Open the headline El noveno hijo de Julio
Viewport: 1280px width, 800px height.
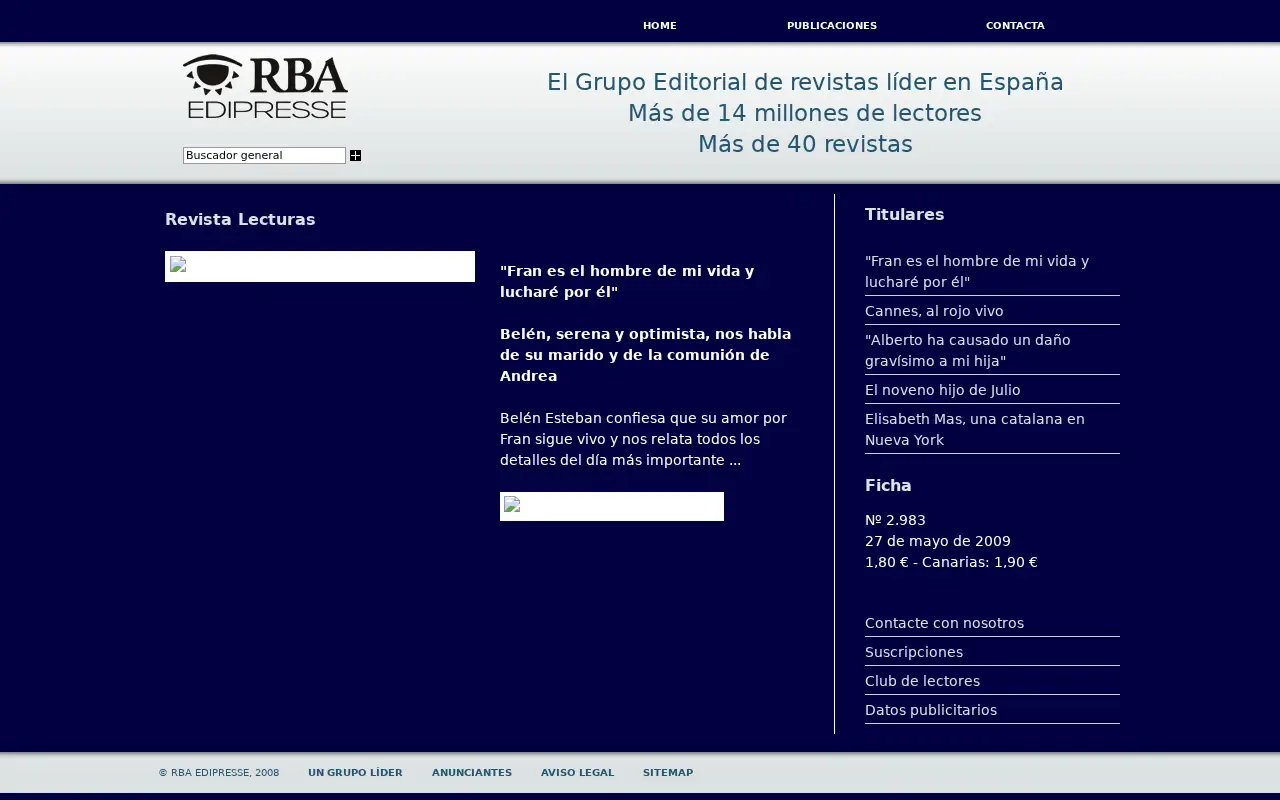tap(943, 390)
